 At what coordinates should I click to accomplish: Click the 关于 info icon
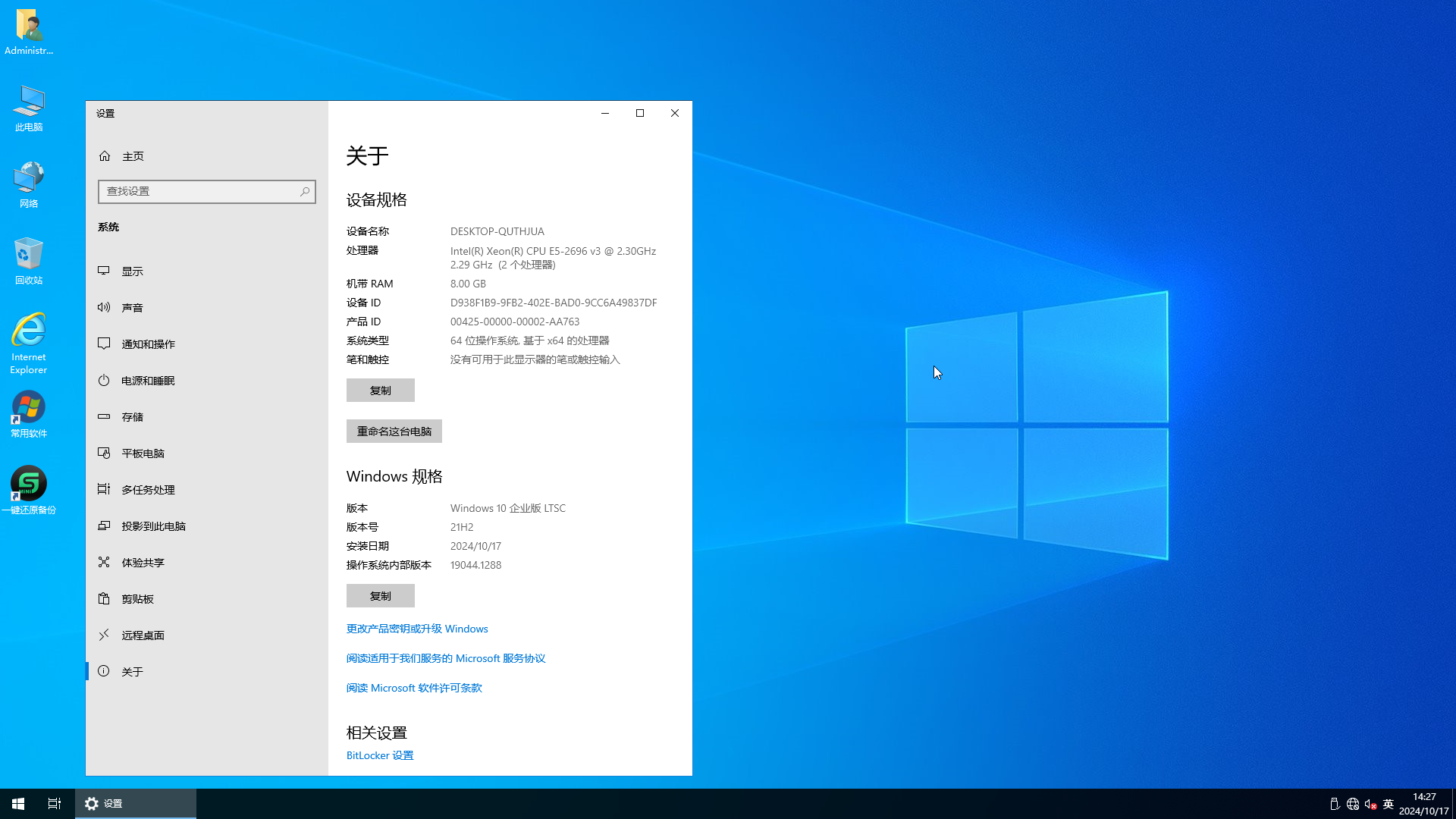104,671
